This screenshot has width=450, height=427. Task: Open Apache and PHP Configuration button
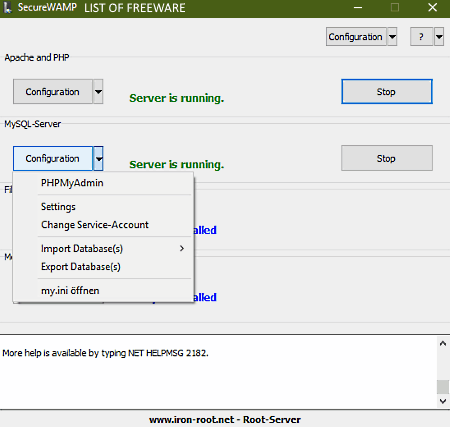pyautogui.click(x=53, y=92)
